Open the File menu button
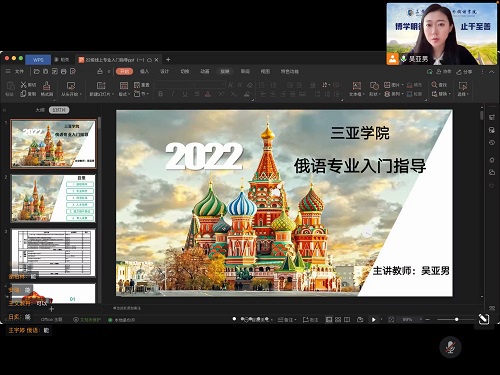The width and height of the screenshot is (500, 375). click(15, 71)
